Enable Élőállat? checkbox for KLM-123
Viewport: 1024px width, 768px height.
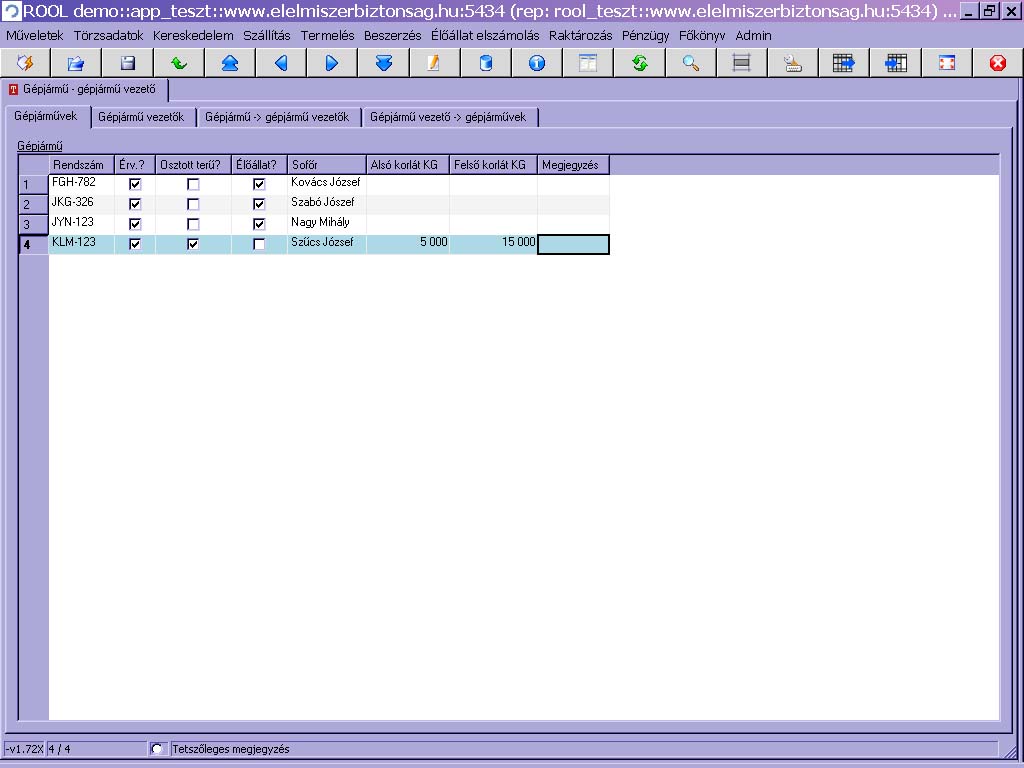259,244
